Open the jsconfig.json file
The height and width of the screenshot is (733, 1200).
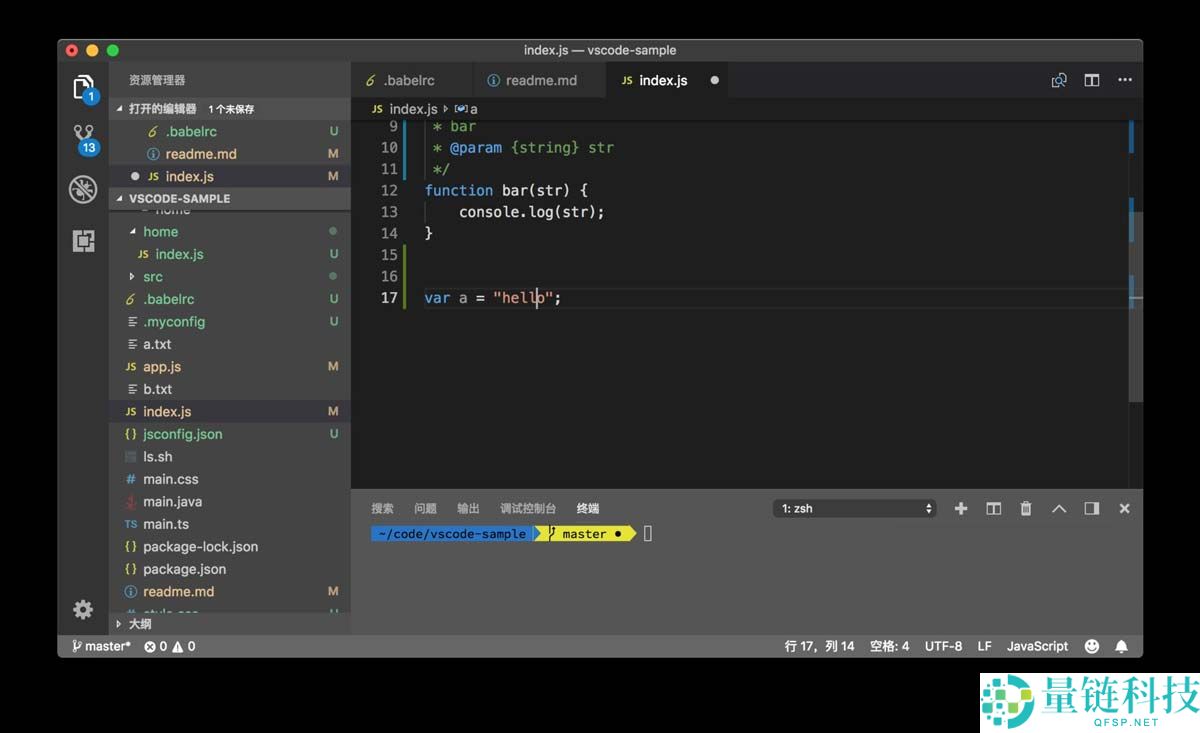point(230,434)
